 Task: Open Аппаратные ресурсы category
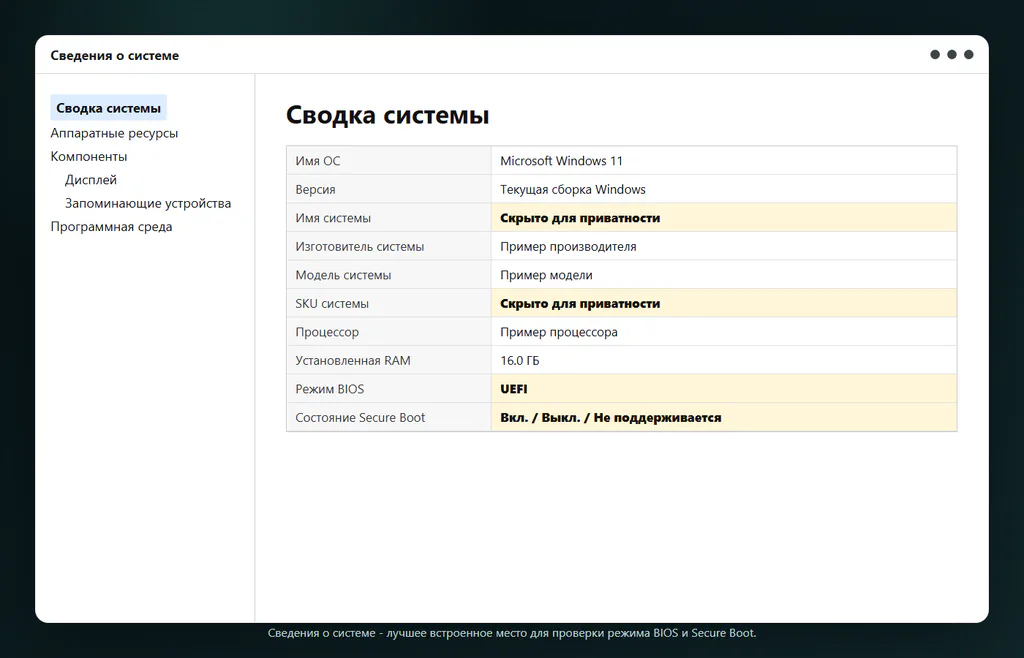tap(114, 133)
